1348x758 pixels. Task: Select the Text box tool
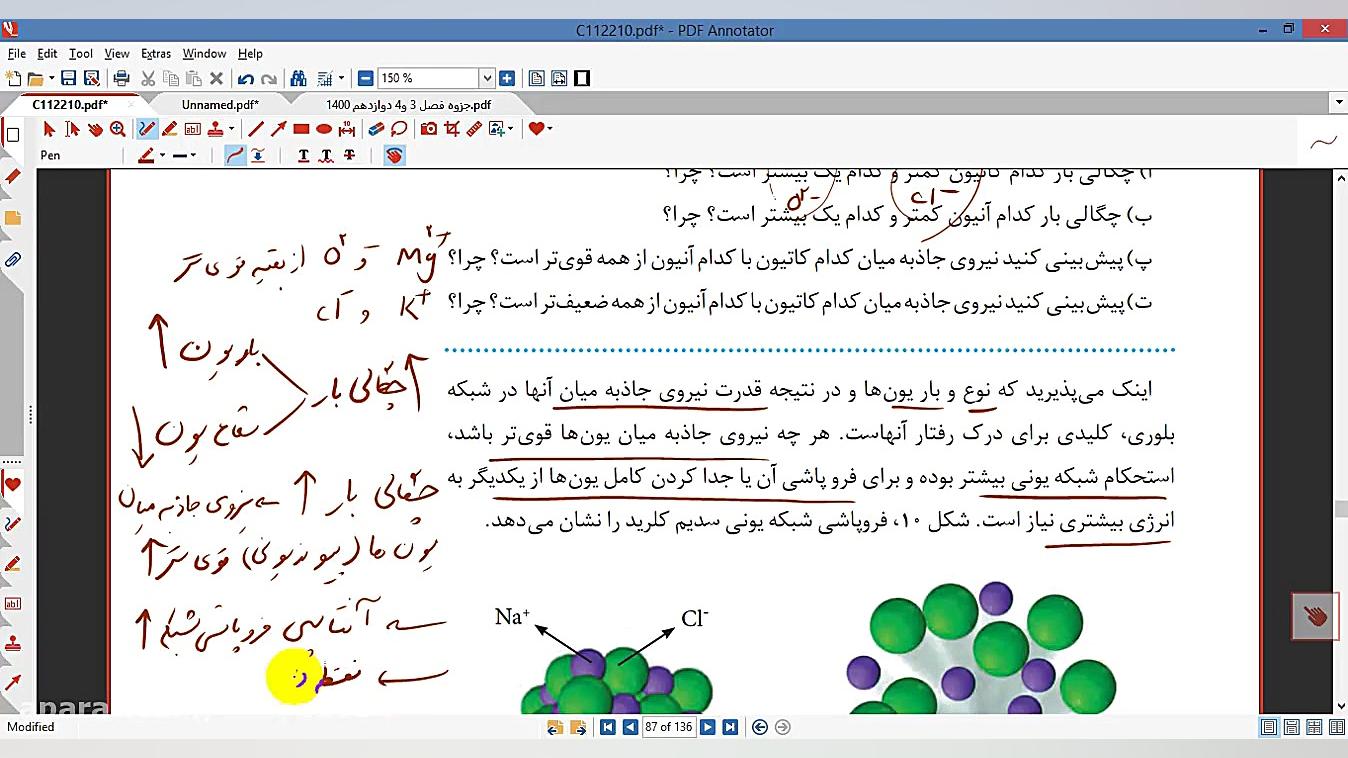192,128
